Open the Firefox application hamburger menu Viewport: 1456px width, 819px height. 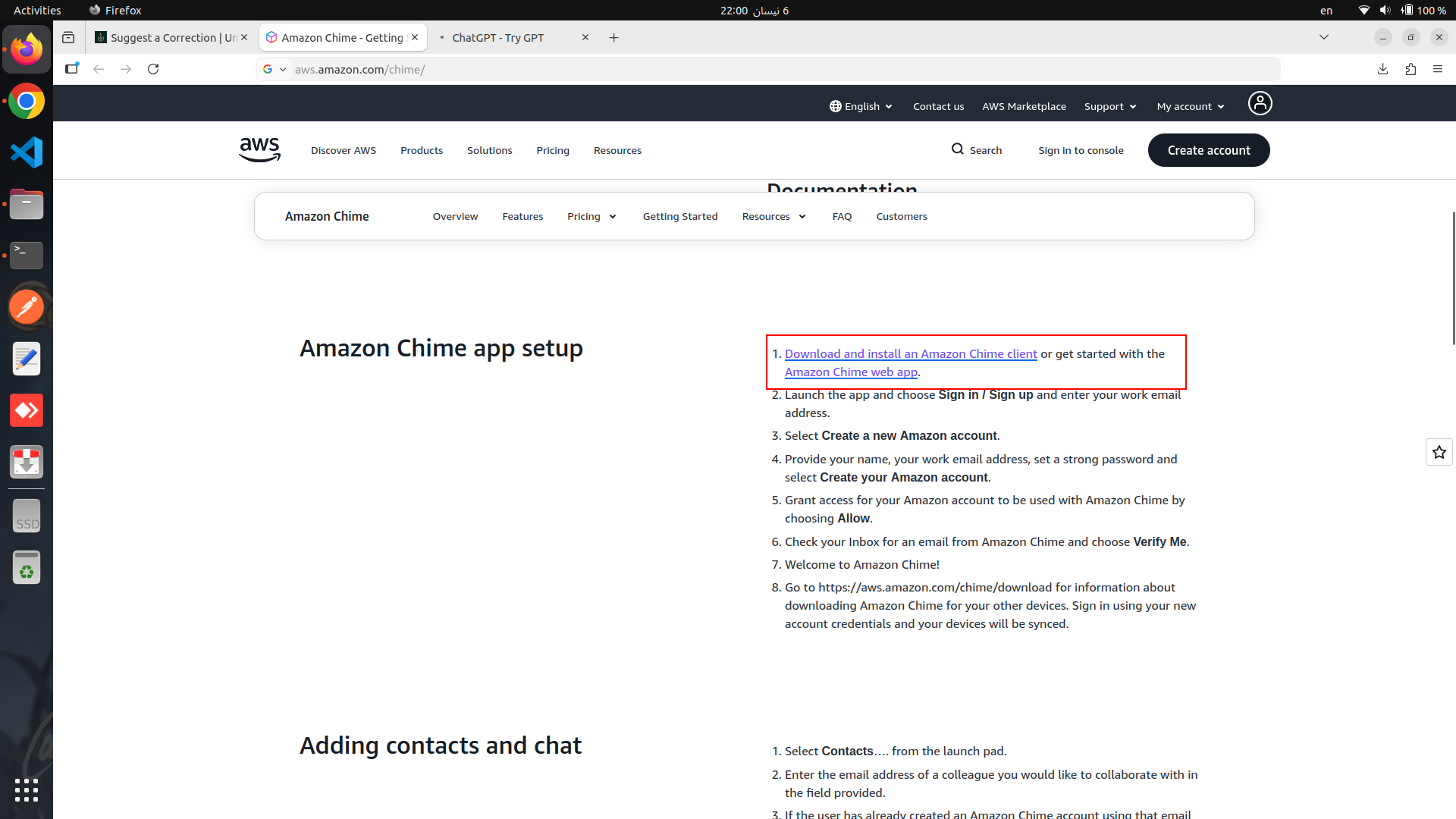[1438, 69]
